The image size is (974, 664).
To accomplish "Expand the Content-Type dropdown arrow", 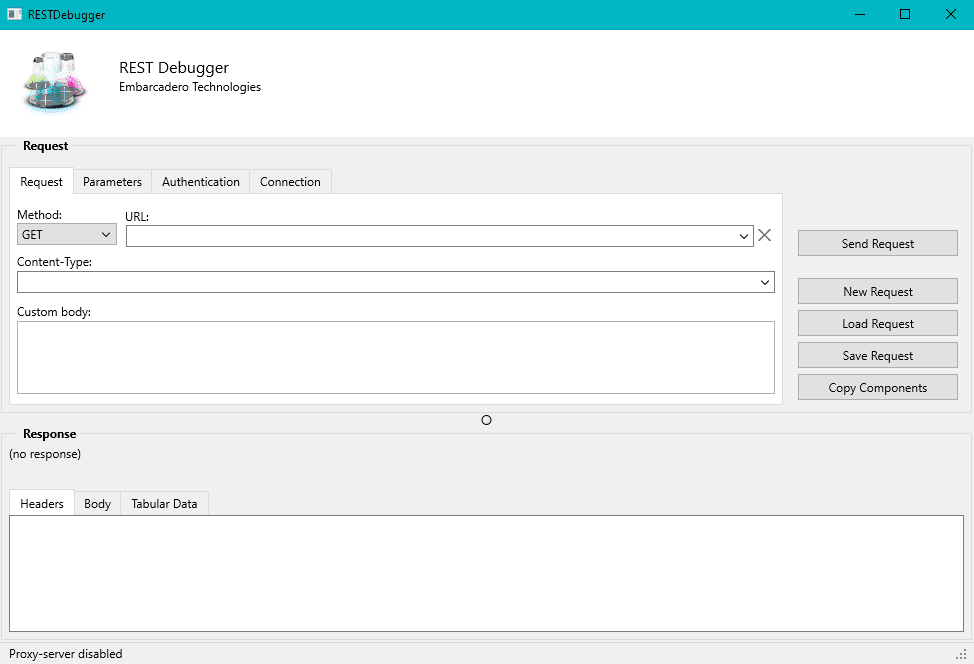I will (x=765, y=283).
